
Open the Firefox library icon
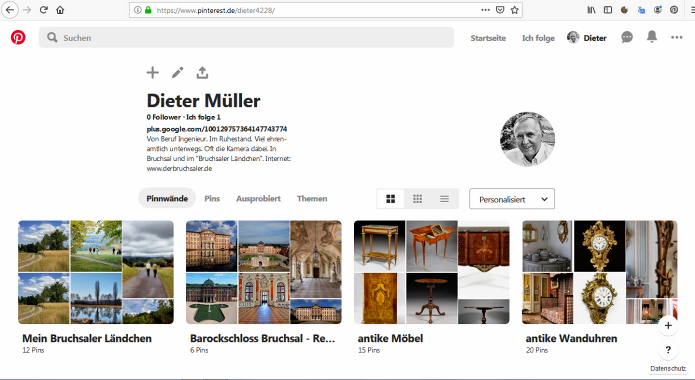tap(591, 10)
